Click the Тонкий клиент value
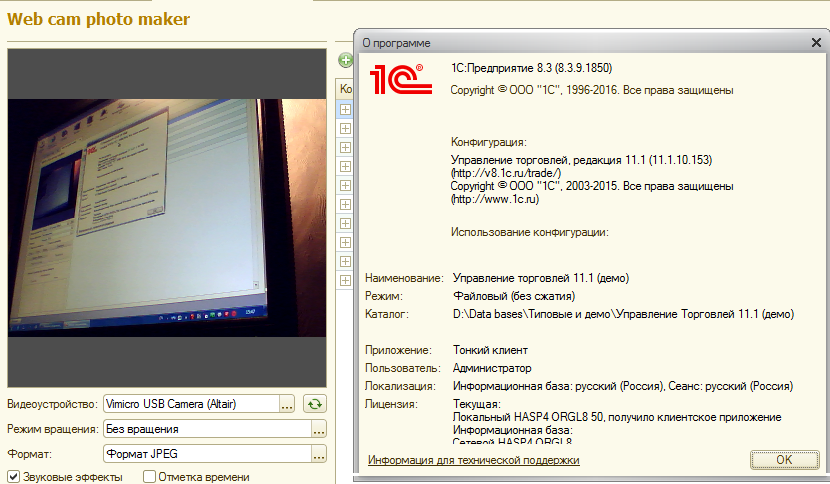This screenshot has height=484, width=830. [490, 350]
